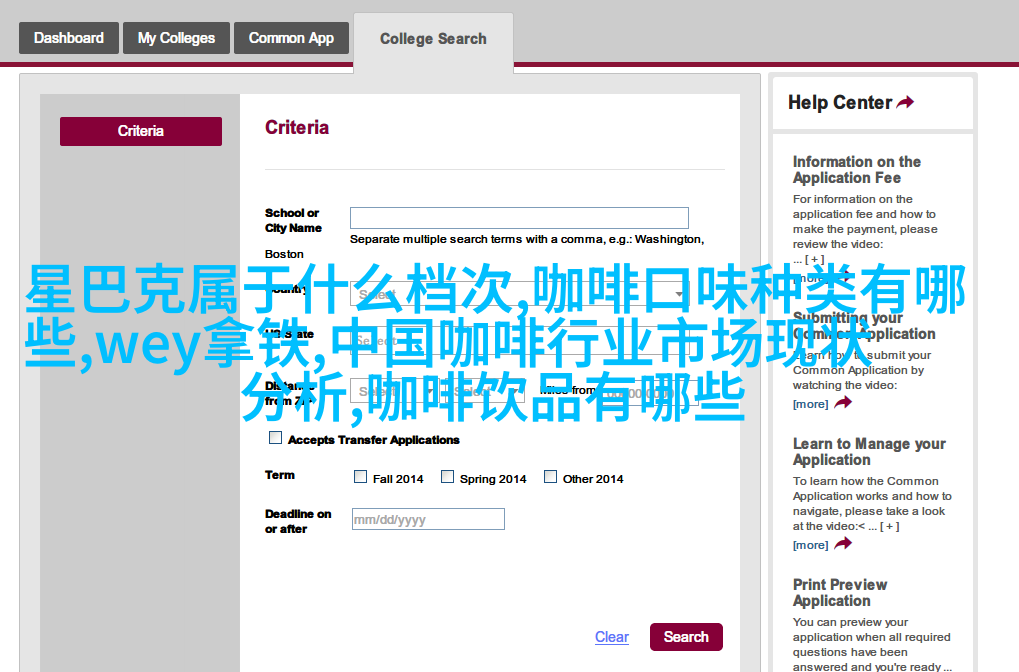Open the second Distance from Zip dropdown
Screen dimensions: 1019x672
click(487, 391)
